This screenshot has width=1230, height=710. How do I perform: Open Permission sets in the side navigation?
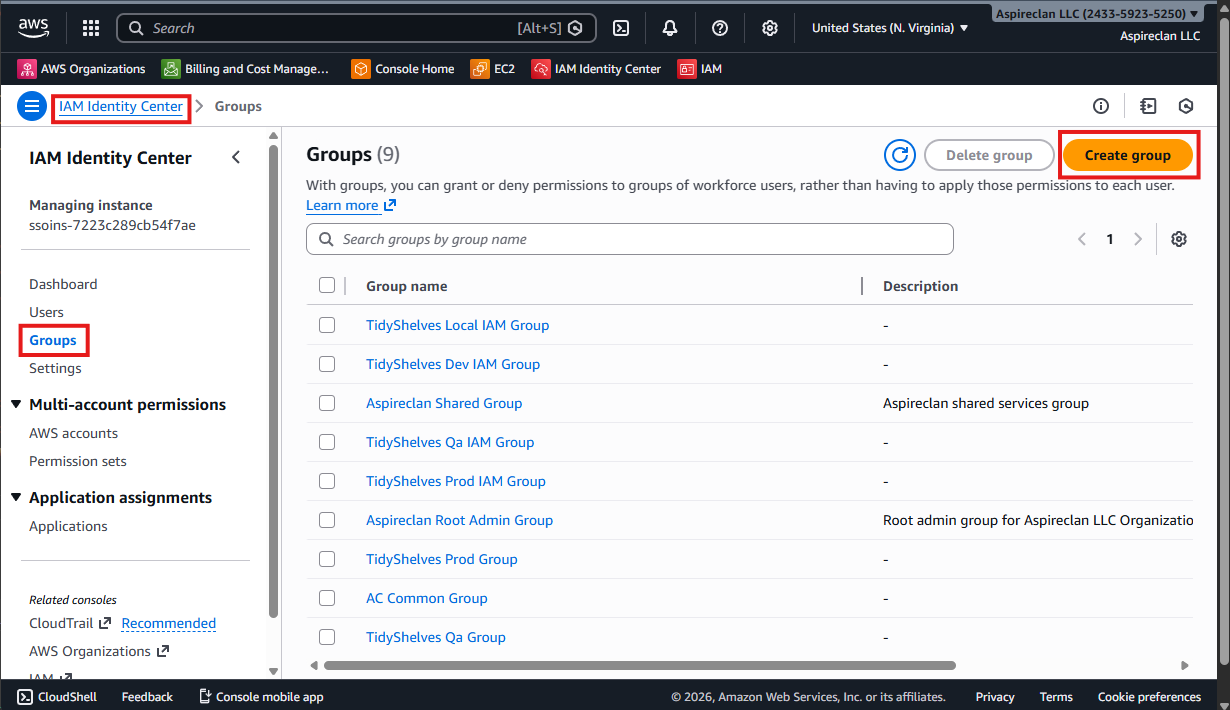[78, 461]
